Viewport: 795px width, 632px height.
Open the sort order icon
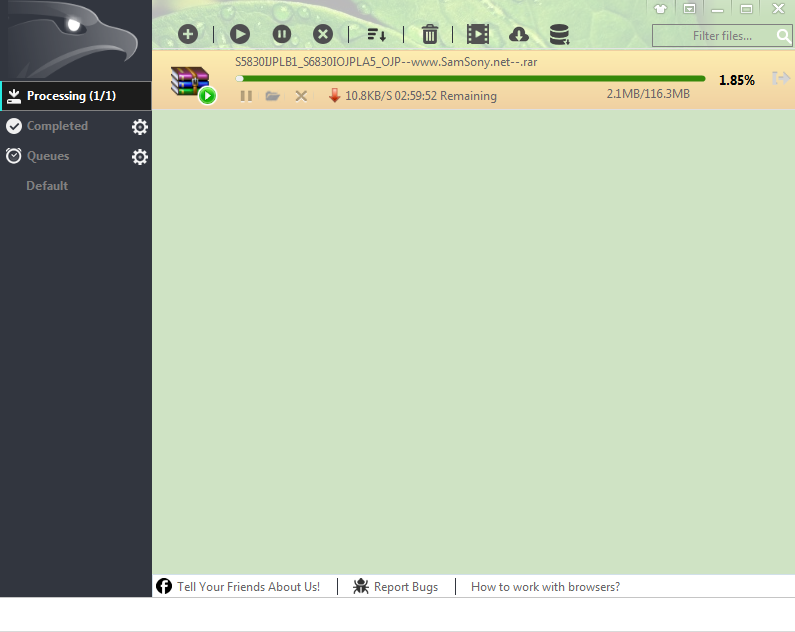[x=377, y=35]
